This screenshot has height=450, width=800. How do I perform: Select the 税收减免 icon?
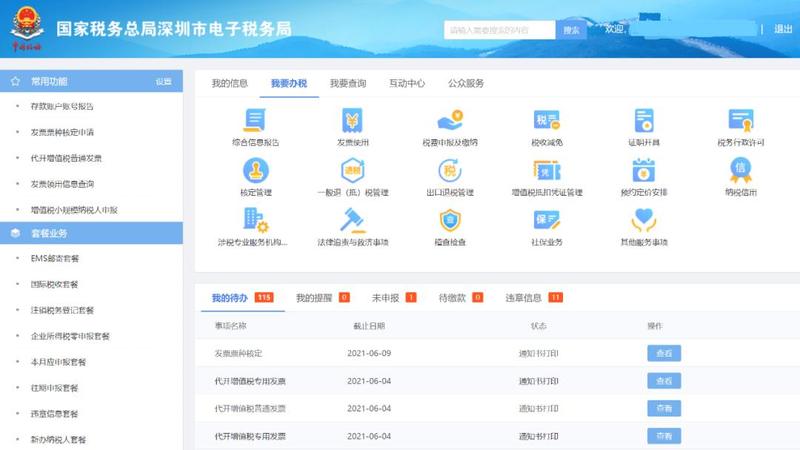click(x=547, y=121)
